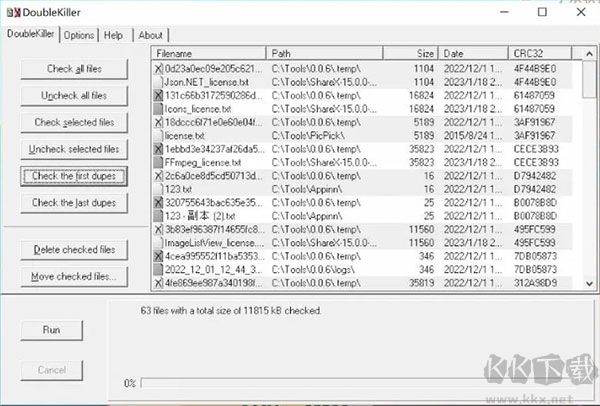Toggle checkbox for FFmpeg_license.txt

click(158, 163)
